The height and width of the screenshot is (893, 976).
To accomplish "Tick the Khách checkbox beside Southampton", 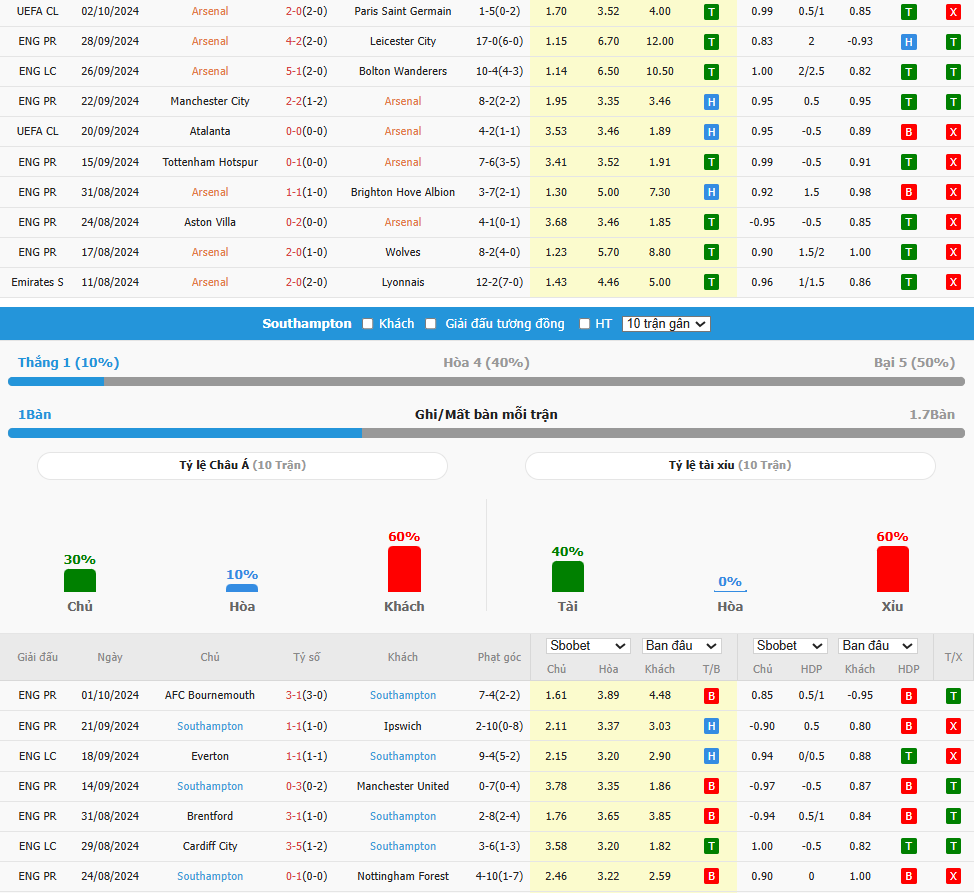I will pyautogui.click(x=368, y=324).
